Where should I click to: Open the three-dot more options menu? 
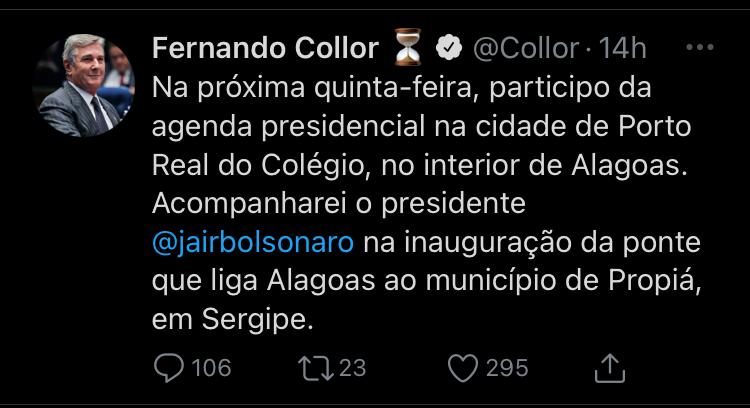pos(704,47)
